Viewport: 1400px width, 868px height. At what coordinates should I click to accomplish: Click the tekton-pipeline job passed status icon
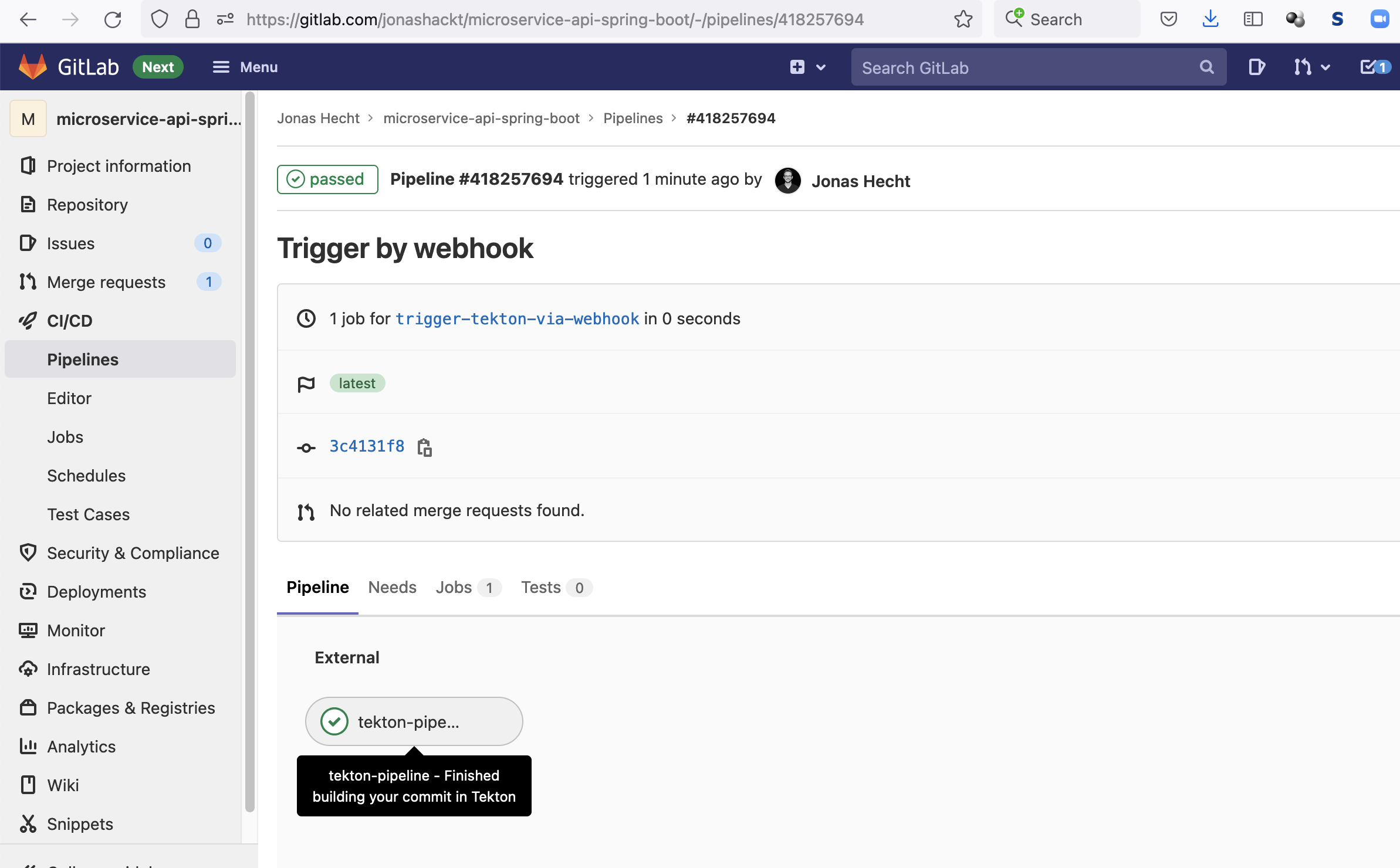click(334, 722)
